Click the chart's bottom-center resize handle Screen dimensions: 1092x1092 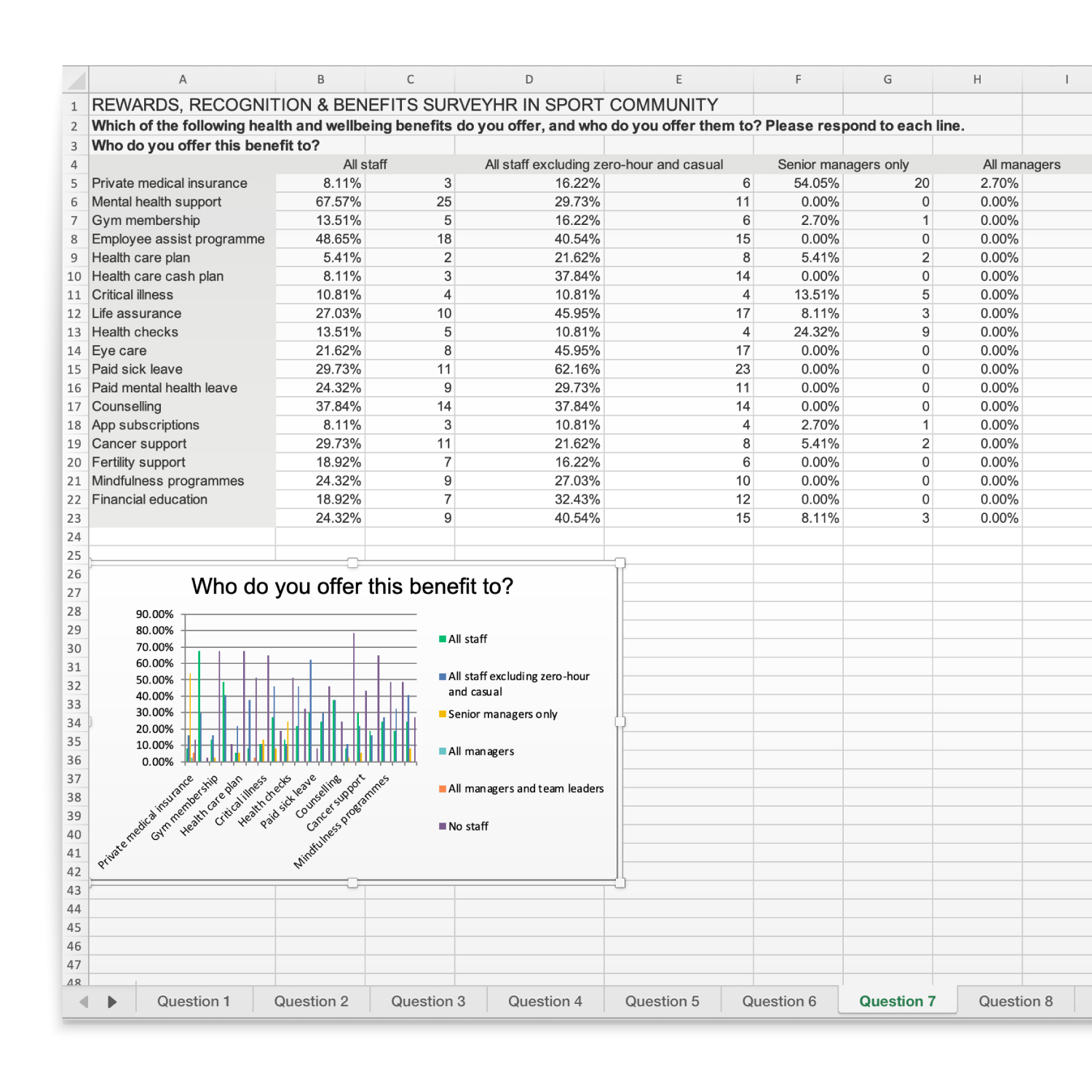(352, 883)
